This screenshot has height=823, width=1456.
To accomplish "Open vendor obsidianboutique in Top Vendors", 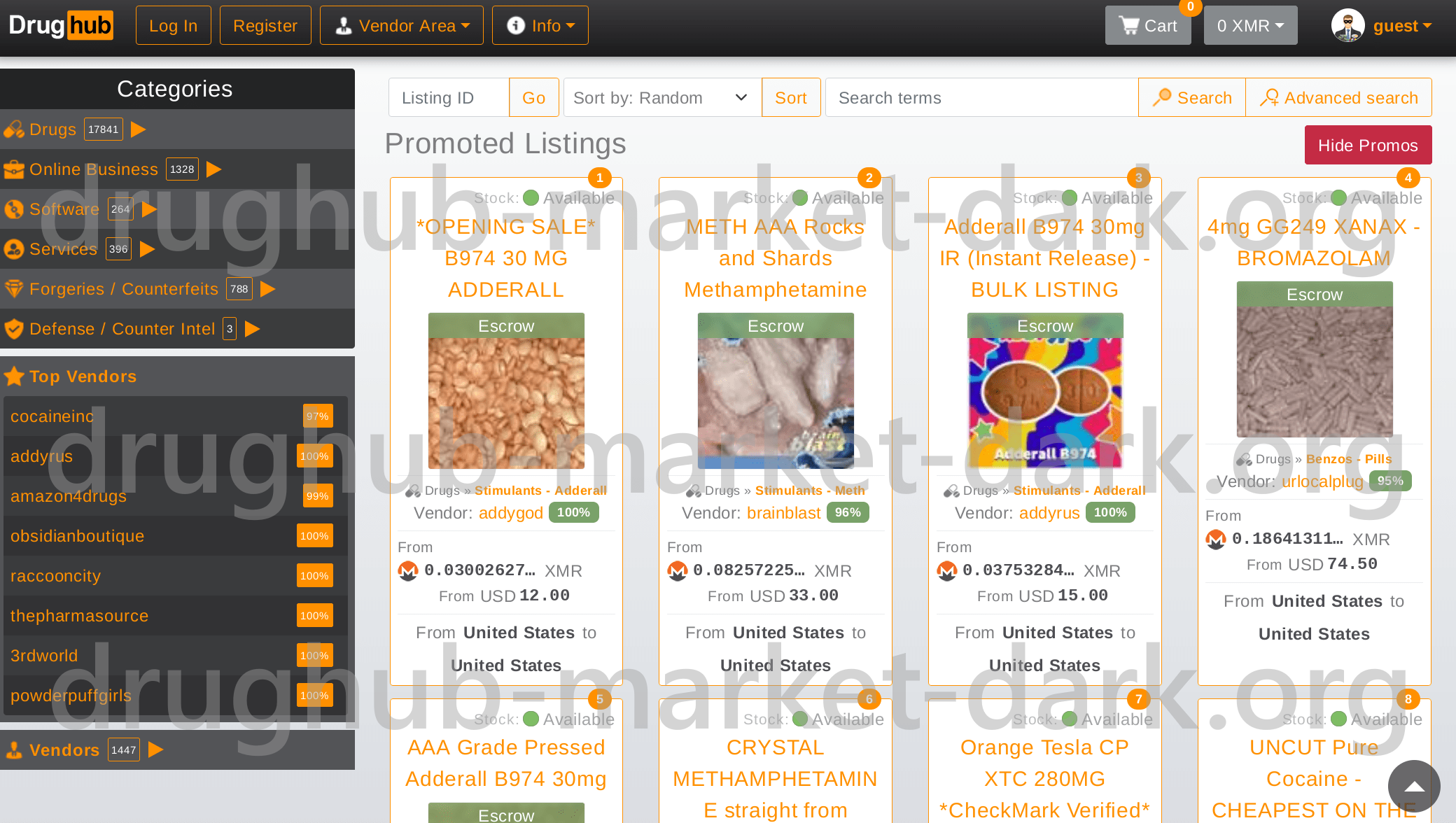I will 77,536.
